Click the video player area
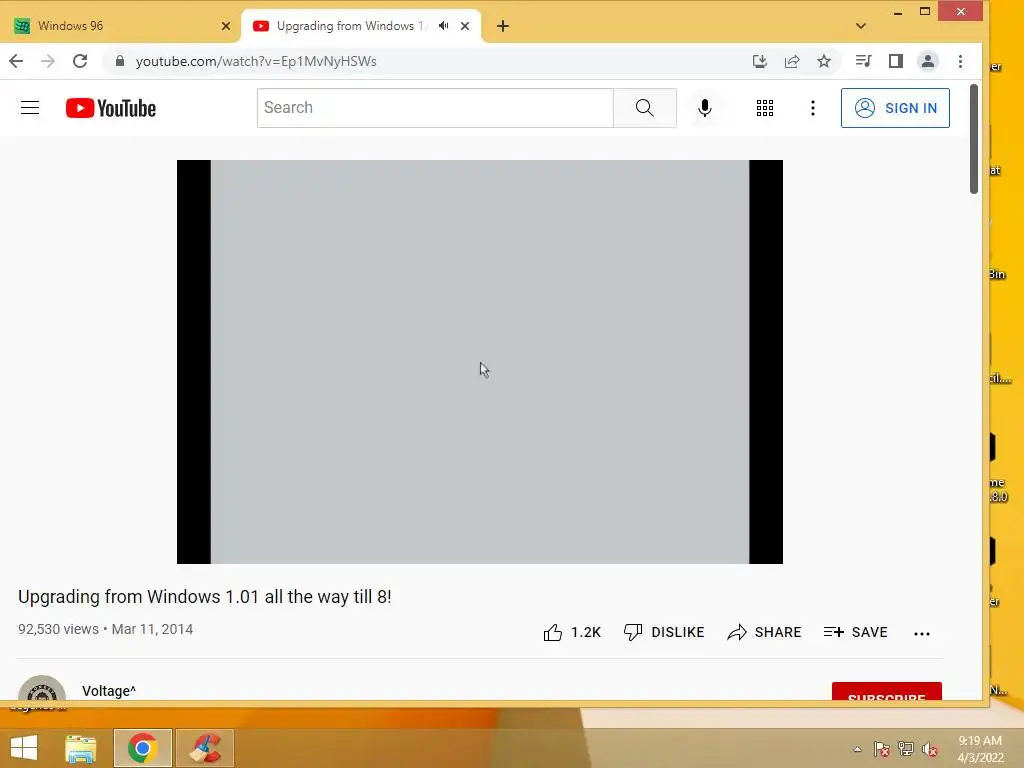The image size is (1024, 768). [x=480, y=362]
